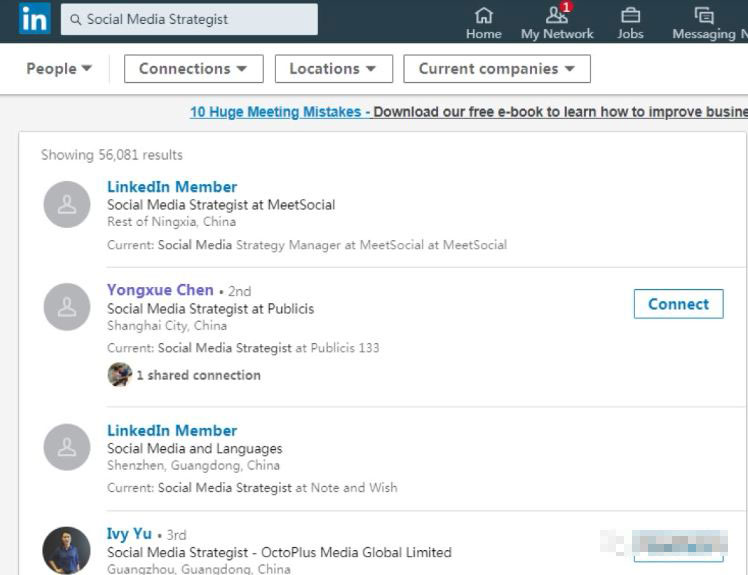
Task: Click 'Current: Social Media Strategist at Note and Wish'
Action: click(252, 488)
